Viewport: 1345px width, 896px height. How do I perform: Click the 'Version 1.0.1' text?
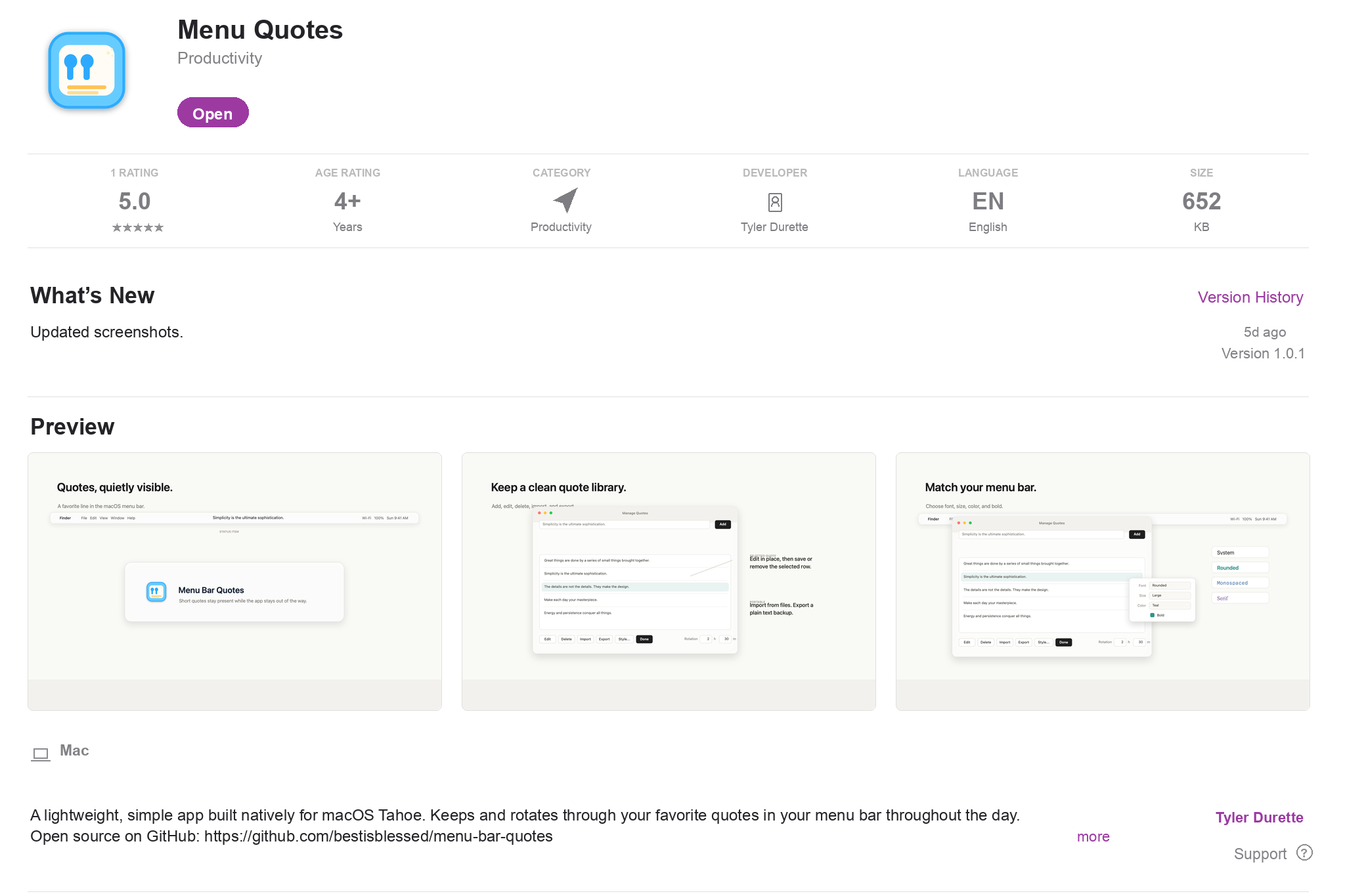[x=1262, y=354]
